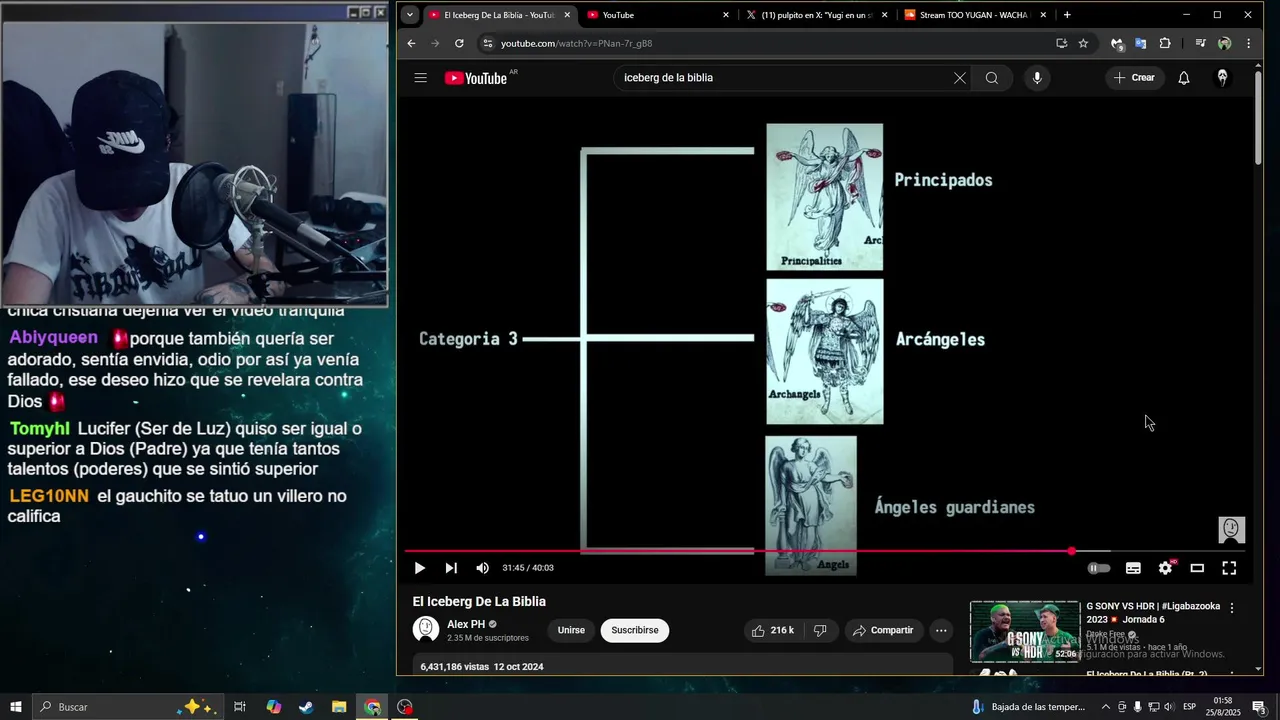Run the search with the magnifier button

pyautogui.click(x=992, y=78)
